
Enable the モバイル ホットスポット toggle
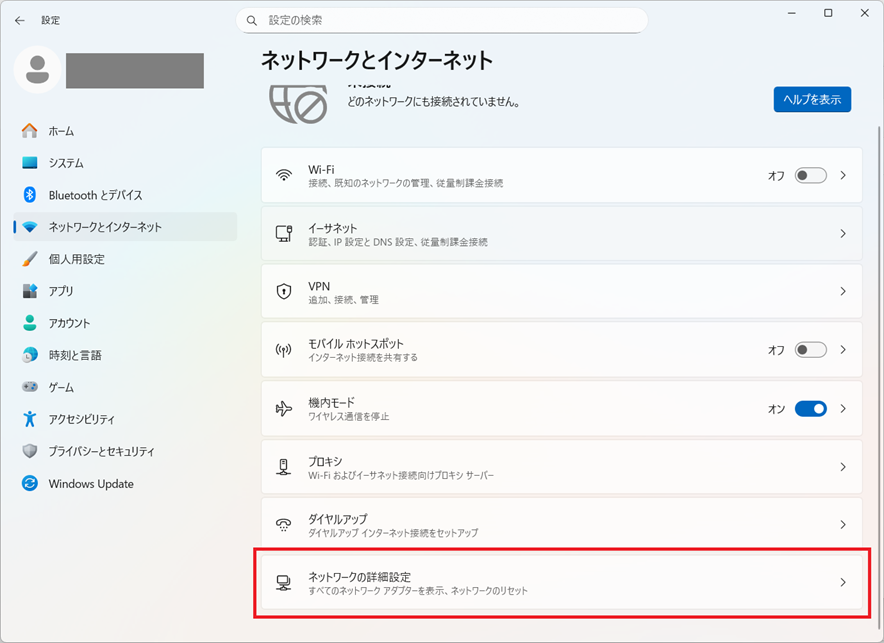(x=810, y=350)
